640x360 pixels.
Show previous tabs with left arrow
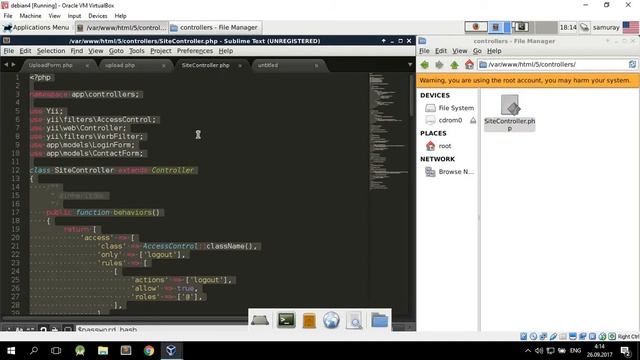coord(6,64)
